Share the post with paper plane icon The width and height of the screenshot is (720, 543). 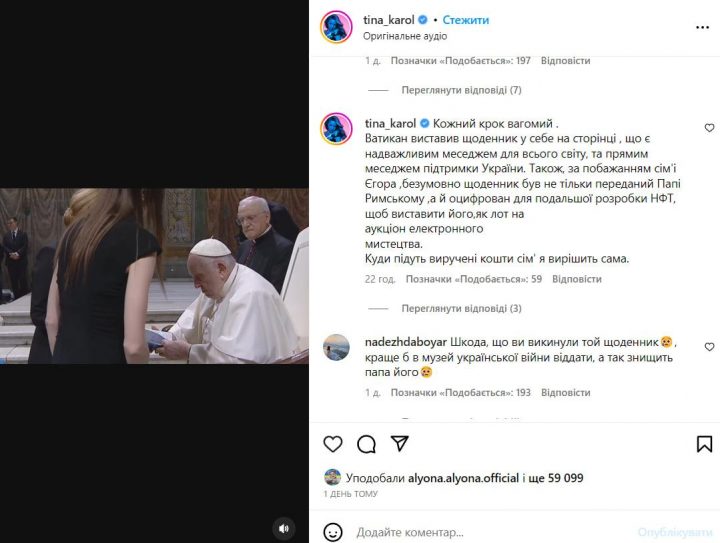(x=400, y=444)
